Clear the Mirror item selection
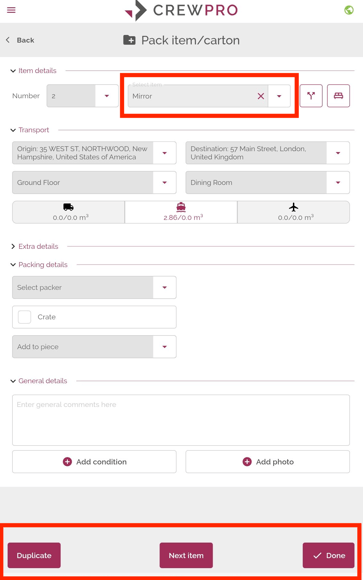The height and width of the screenshot is (580, 363). (261, 96)
